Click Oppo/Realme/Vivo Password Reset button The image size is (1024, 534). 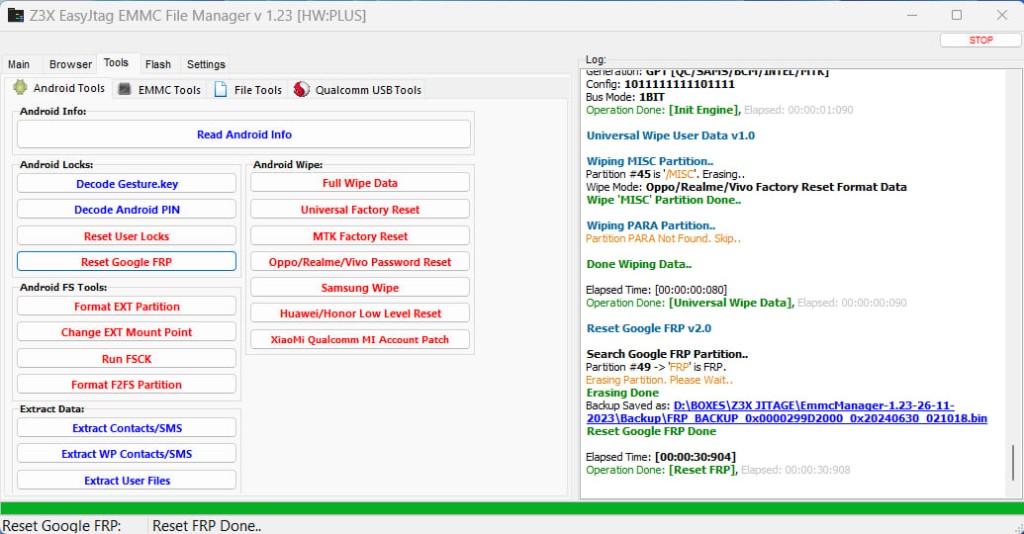click(360, 262)
